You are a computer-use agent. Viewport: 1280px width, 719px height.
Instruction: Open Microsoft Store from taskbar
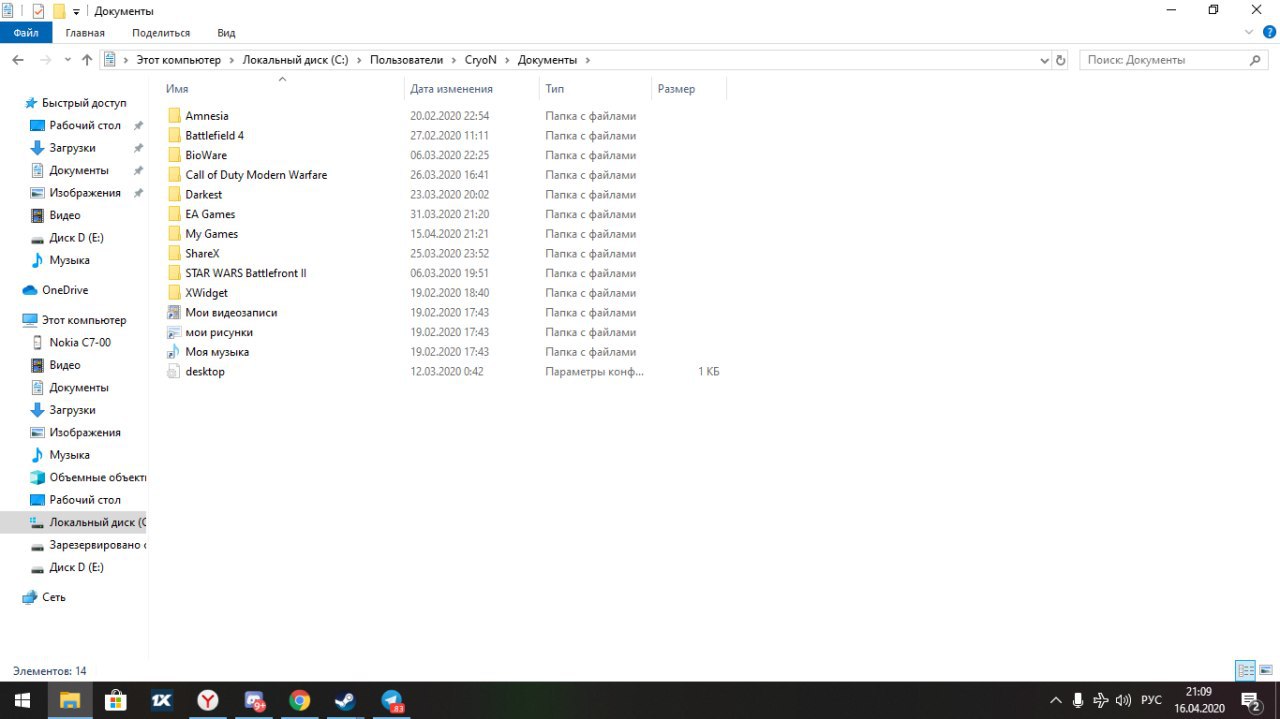[115, 700]
